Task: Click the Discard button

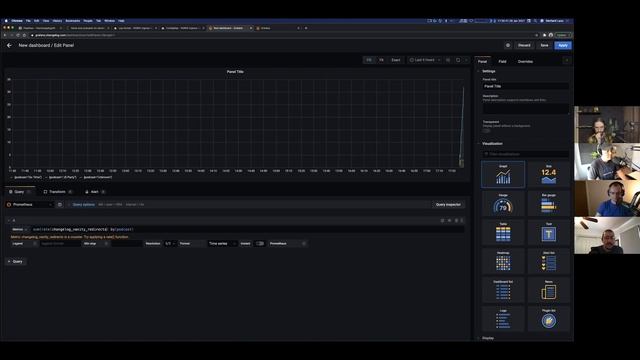Action: click(x=524, y=45)
